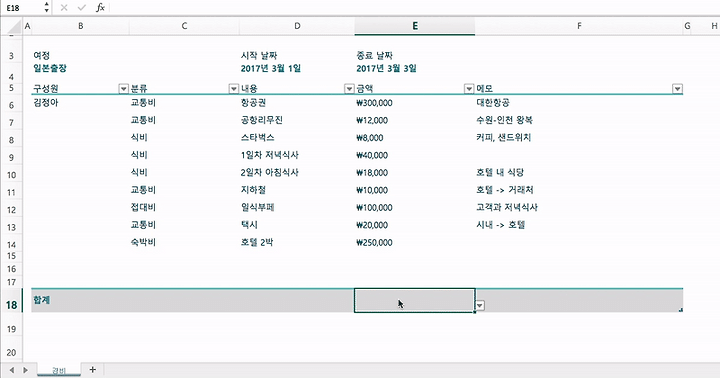Image resolution: width=720 pixels, height=378 pixels.
Task: Go to previous sheet with left arrow
Action: pyautogui.click(x=11, y=370)
